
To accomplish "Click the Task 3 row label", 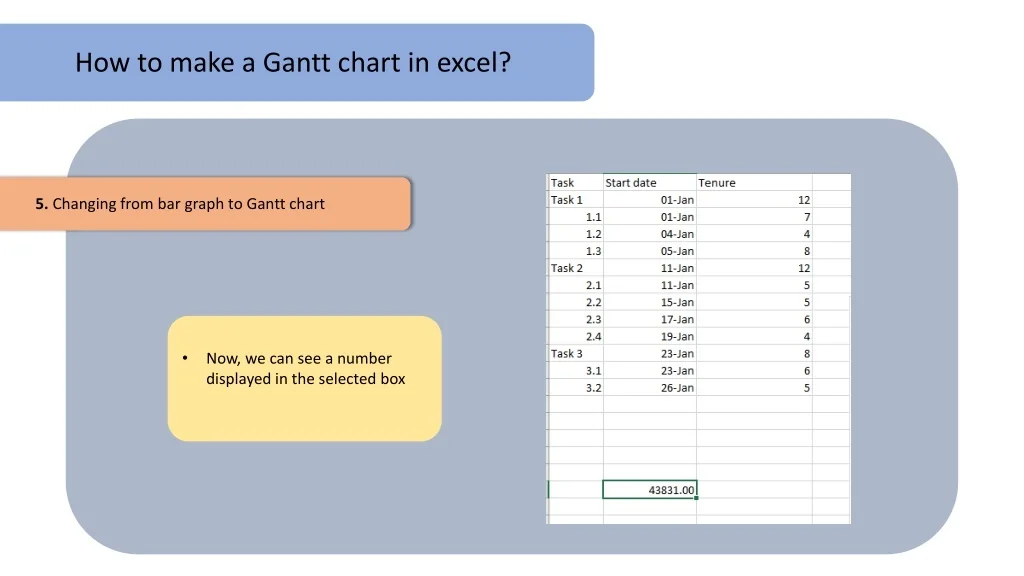I will (x=574, y=353).
